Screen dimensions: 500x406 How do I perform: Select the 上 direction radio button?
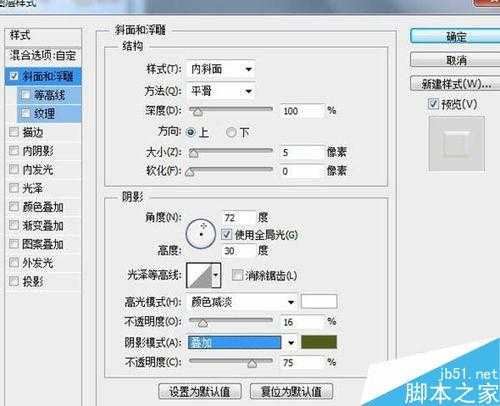(x=191, y=132)
